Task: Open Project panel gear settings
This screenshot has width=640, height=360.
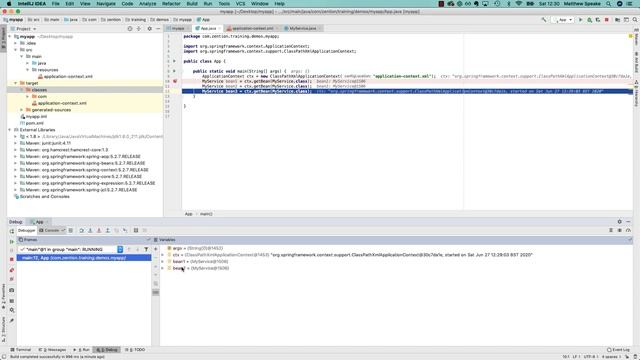Action: (149, 29)
